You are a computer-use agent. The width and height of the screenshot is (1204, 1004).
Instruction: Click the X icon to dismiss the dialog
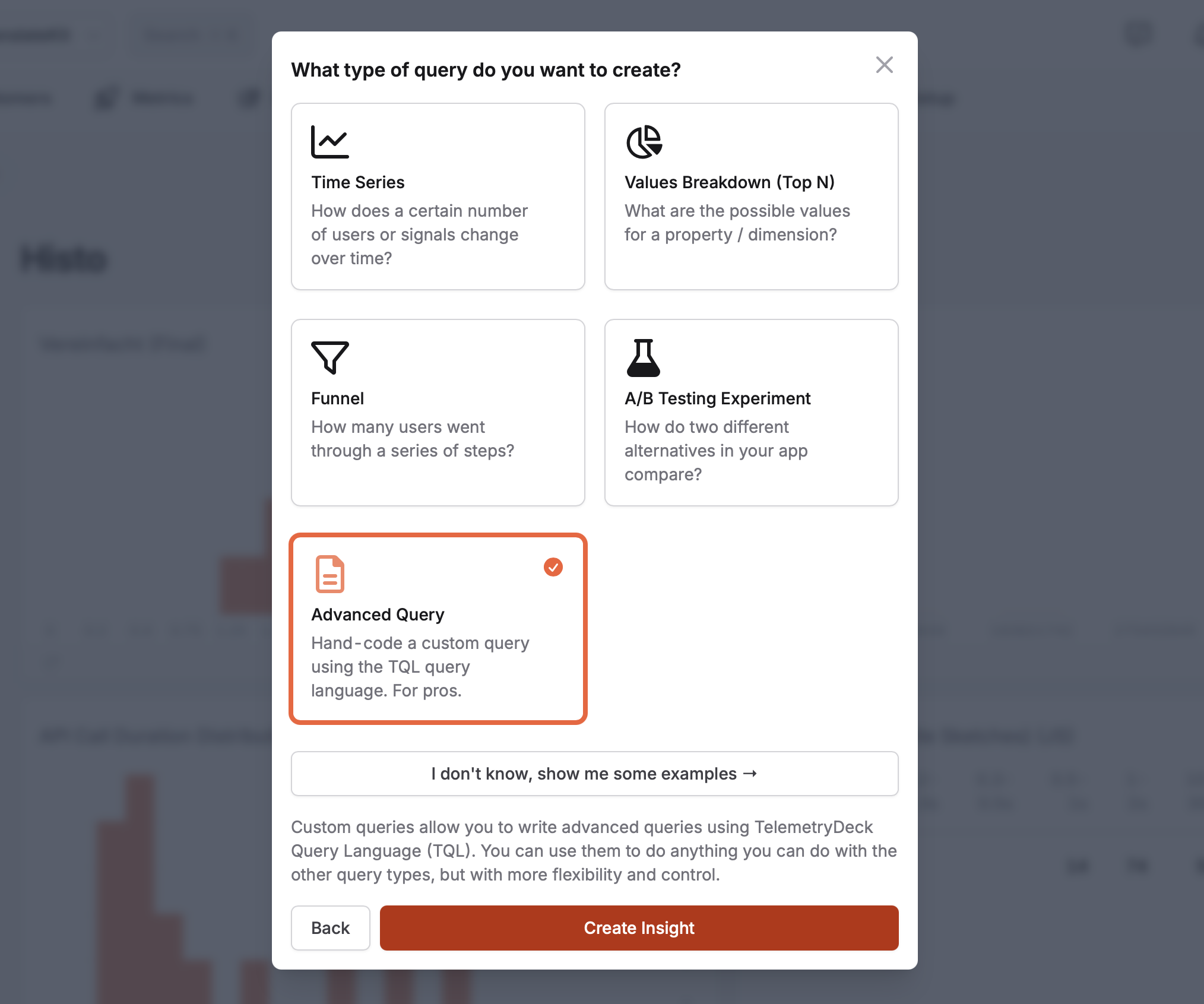coord(885,65)
